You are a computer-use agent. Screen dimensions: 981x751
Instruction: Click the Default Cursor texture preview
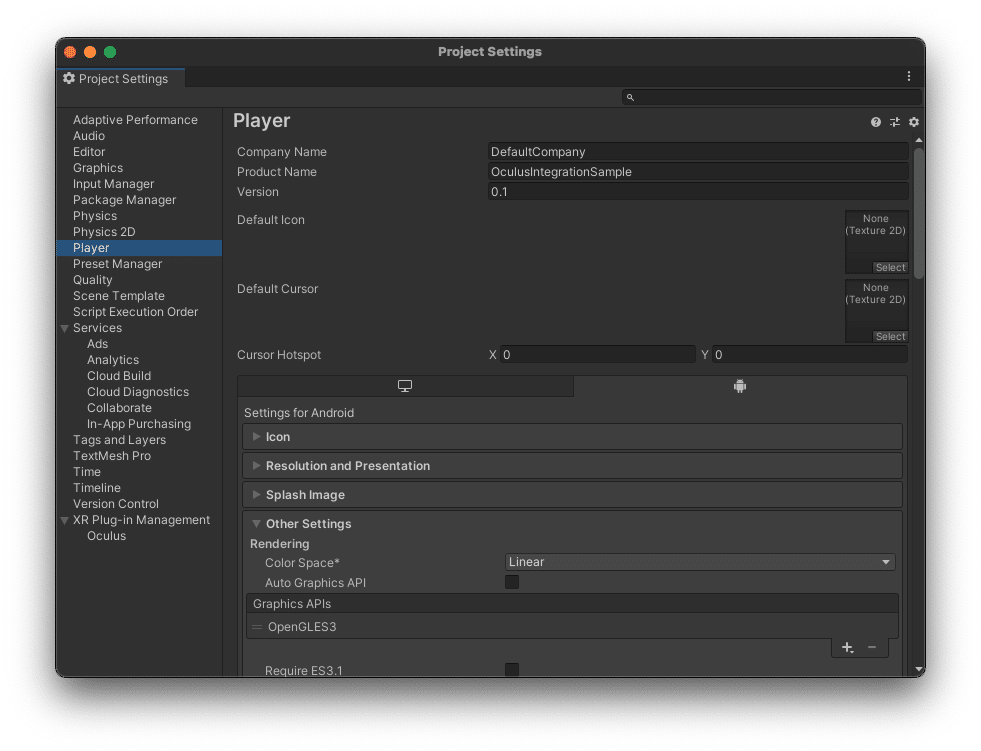tap(877, 310)
